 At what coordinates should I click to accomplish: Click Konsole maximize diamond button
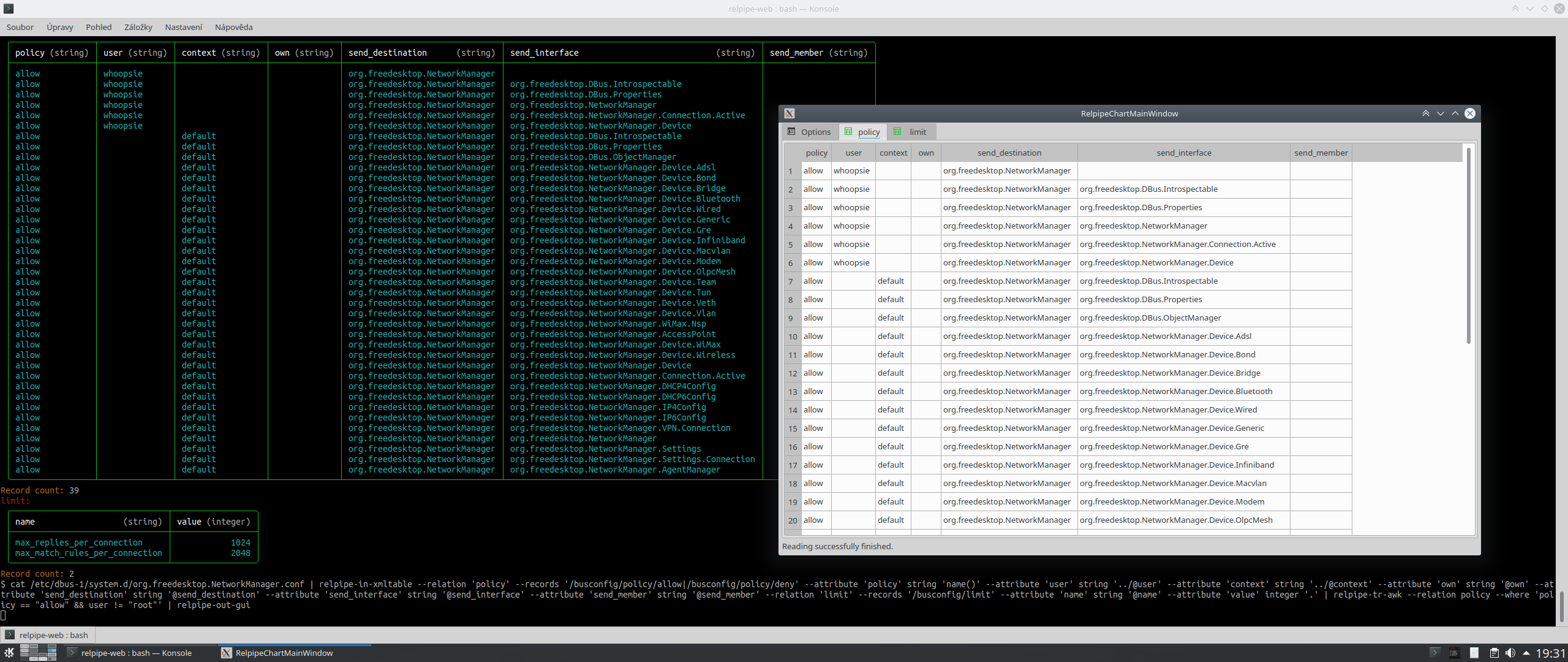pyautogui.click(x=1545, y=9)
